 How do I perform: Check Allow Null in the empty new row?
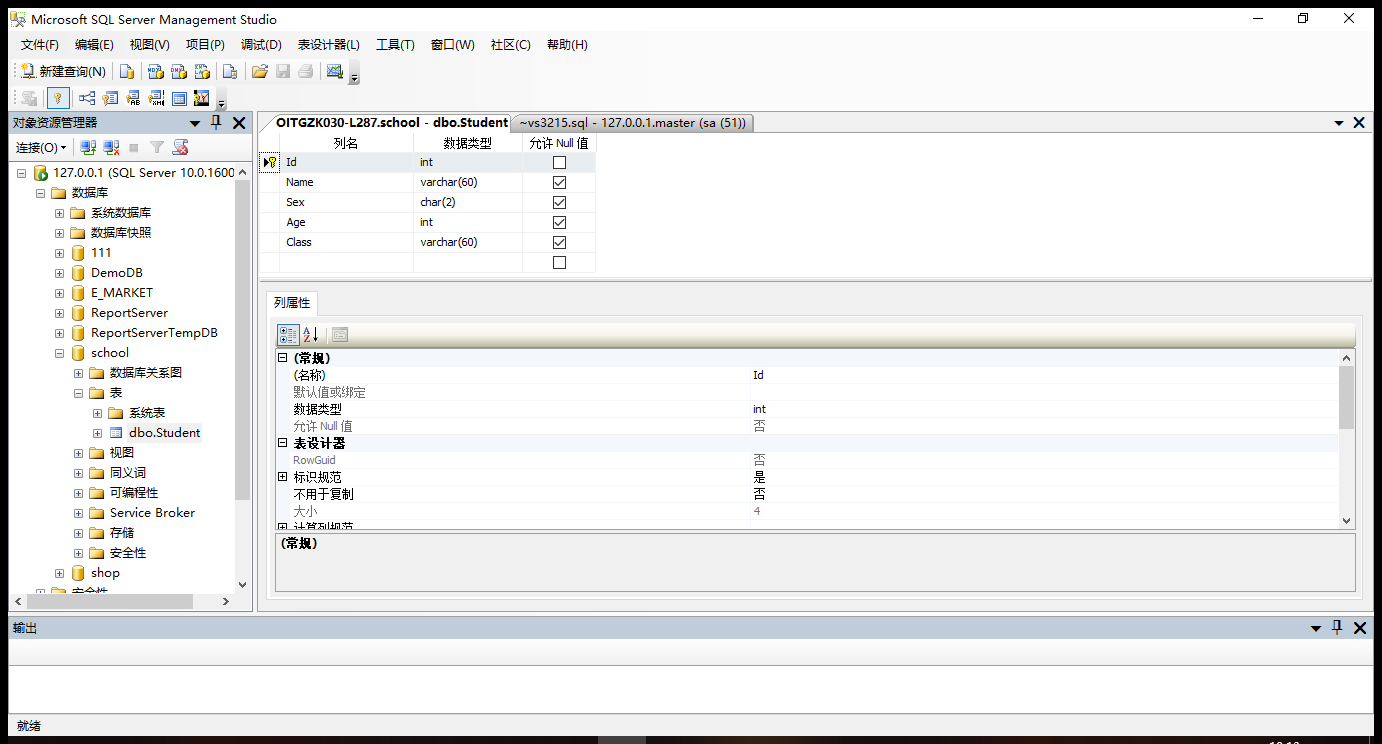[559, 262]
